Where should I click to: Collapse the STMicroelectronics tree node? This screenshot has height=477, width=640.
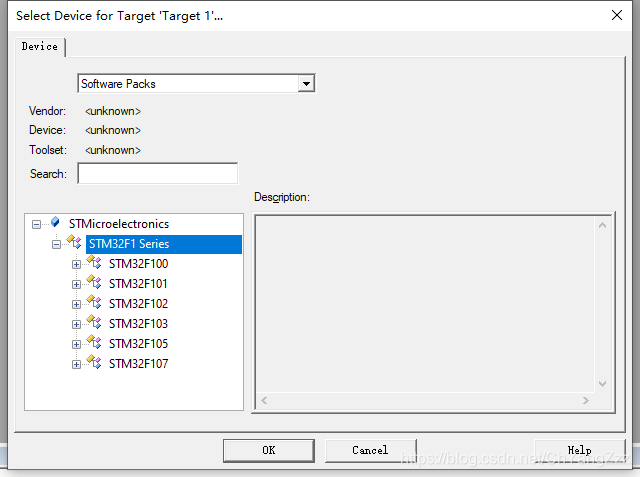pos(36,224)
